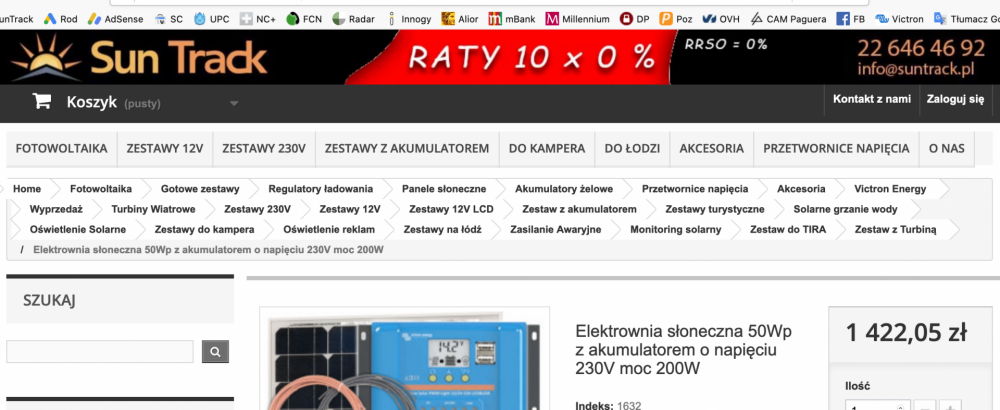Open Turbiny Wiatrowe link
Viewport: 1000px width, 410px height.
pos(153,209)
